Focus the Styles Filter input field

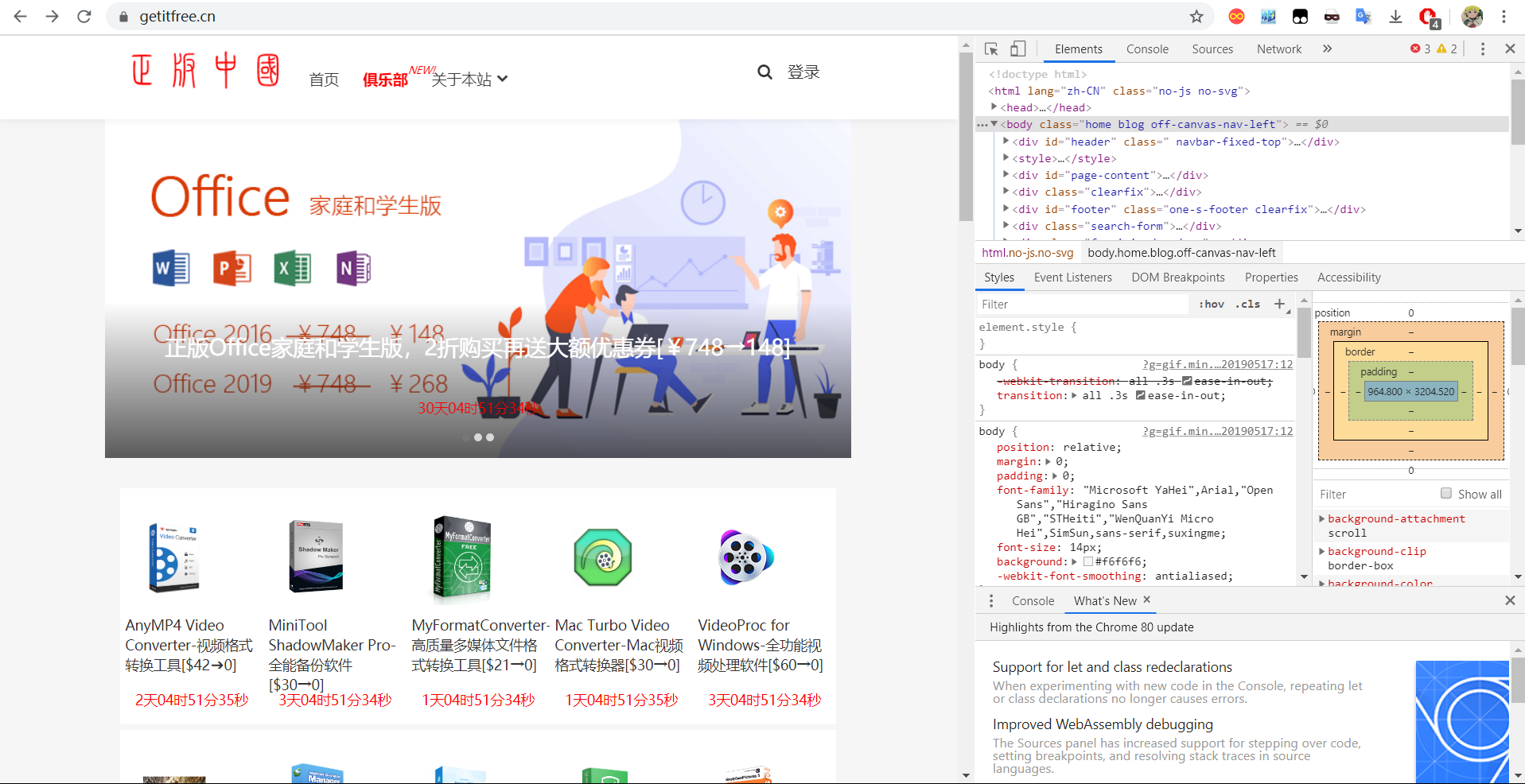(1082, 304)
